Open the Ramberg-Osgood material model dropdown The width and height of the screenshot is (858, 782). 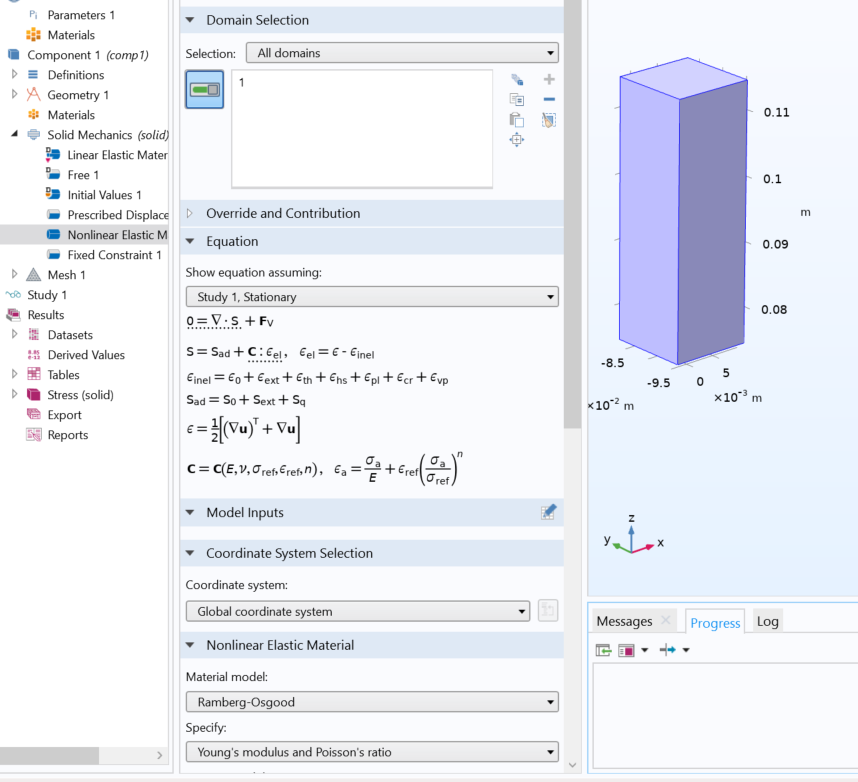pyautogui.click(x=372, y=702)
